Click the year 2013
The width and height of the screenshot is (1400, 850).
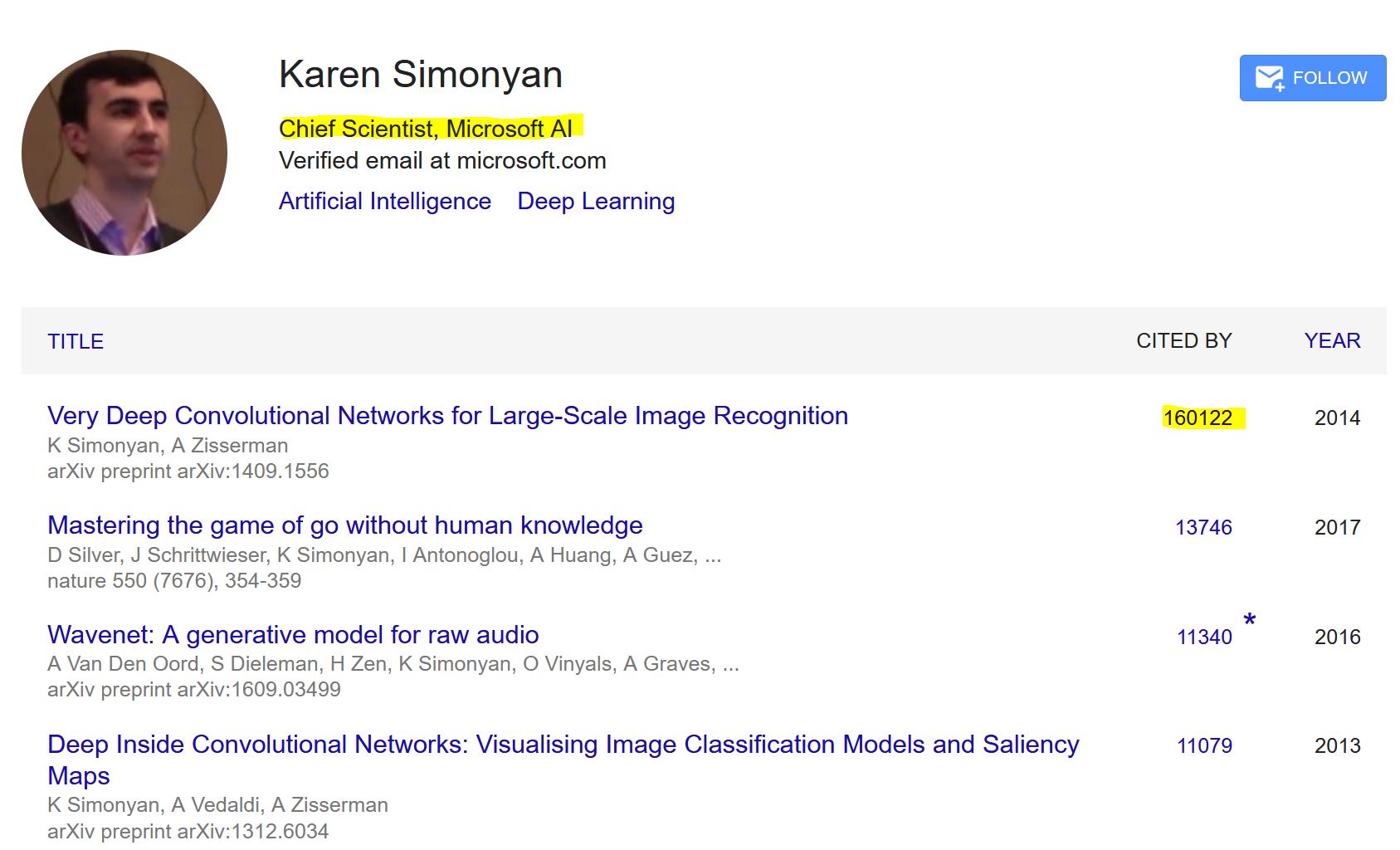[x=1337, y=745]
